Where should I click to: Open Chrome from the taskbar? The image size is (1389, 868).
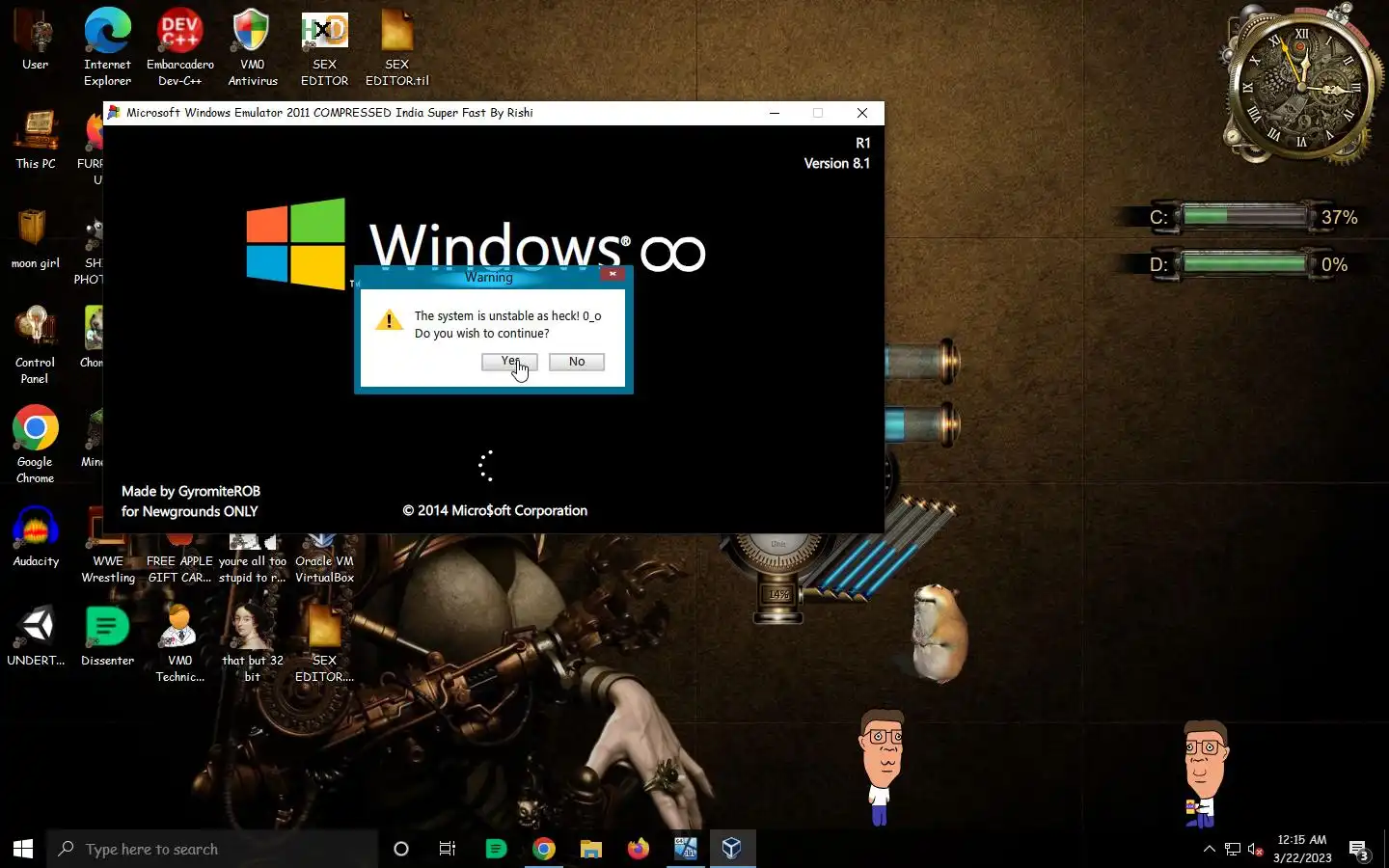point(544,849)
